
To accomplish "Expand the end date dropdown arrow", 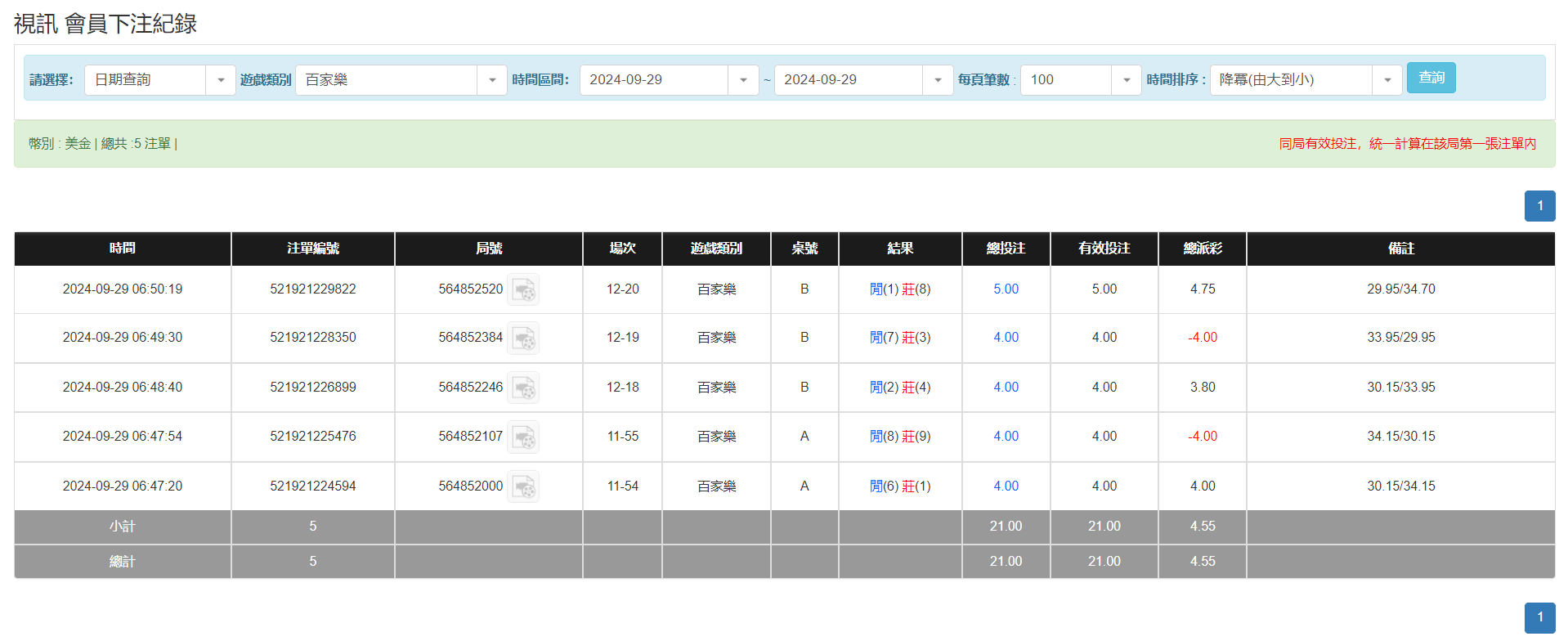I will pos(937,80).
